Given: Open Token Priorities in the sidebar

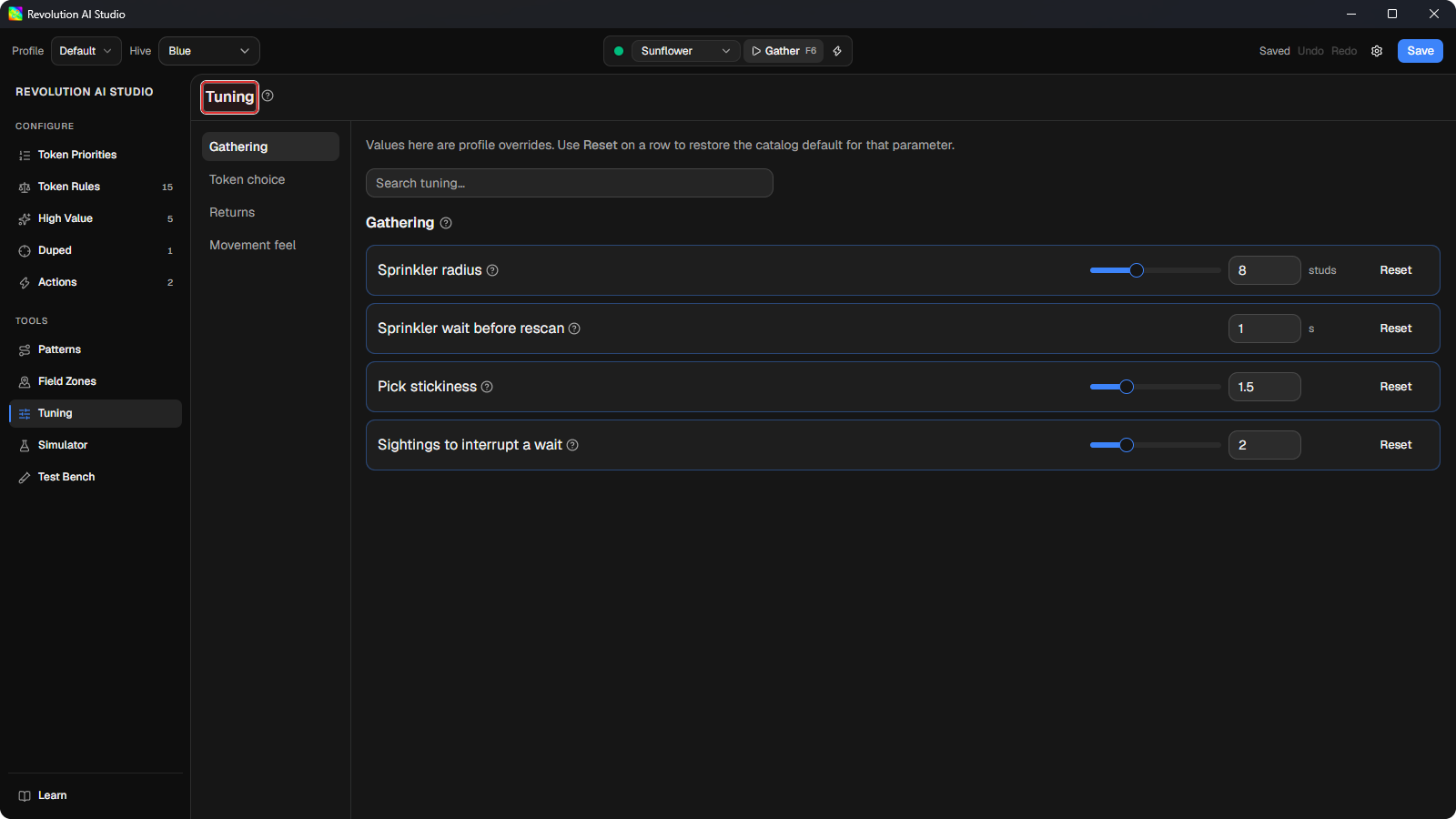Looking at the screenshot, I should (x=96, y=155).
